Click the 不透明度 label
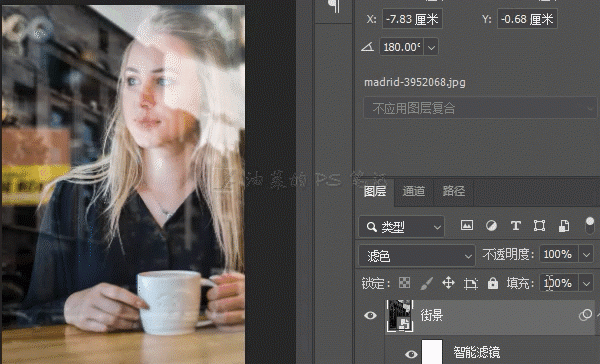 click(x=508, y=255)
